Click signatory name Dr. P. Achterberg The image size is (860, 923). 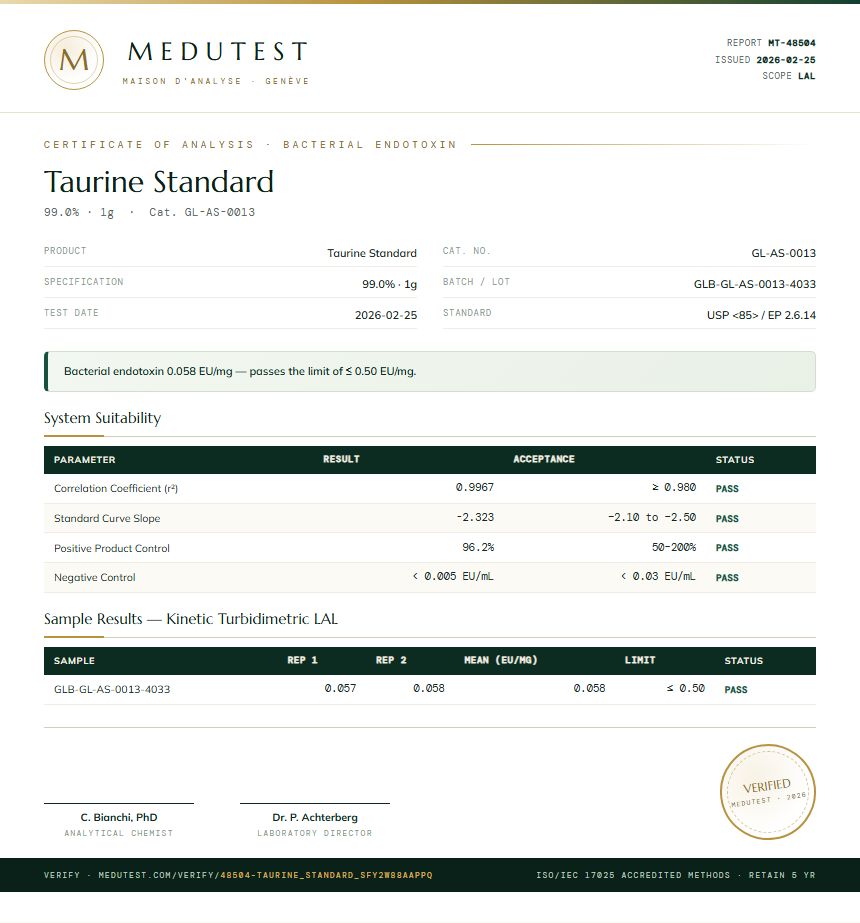(x=315, y=818)
